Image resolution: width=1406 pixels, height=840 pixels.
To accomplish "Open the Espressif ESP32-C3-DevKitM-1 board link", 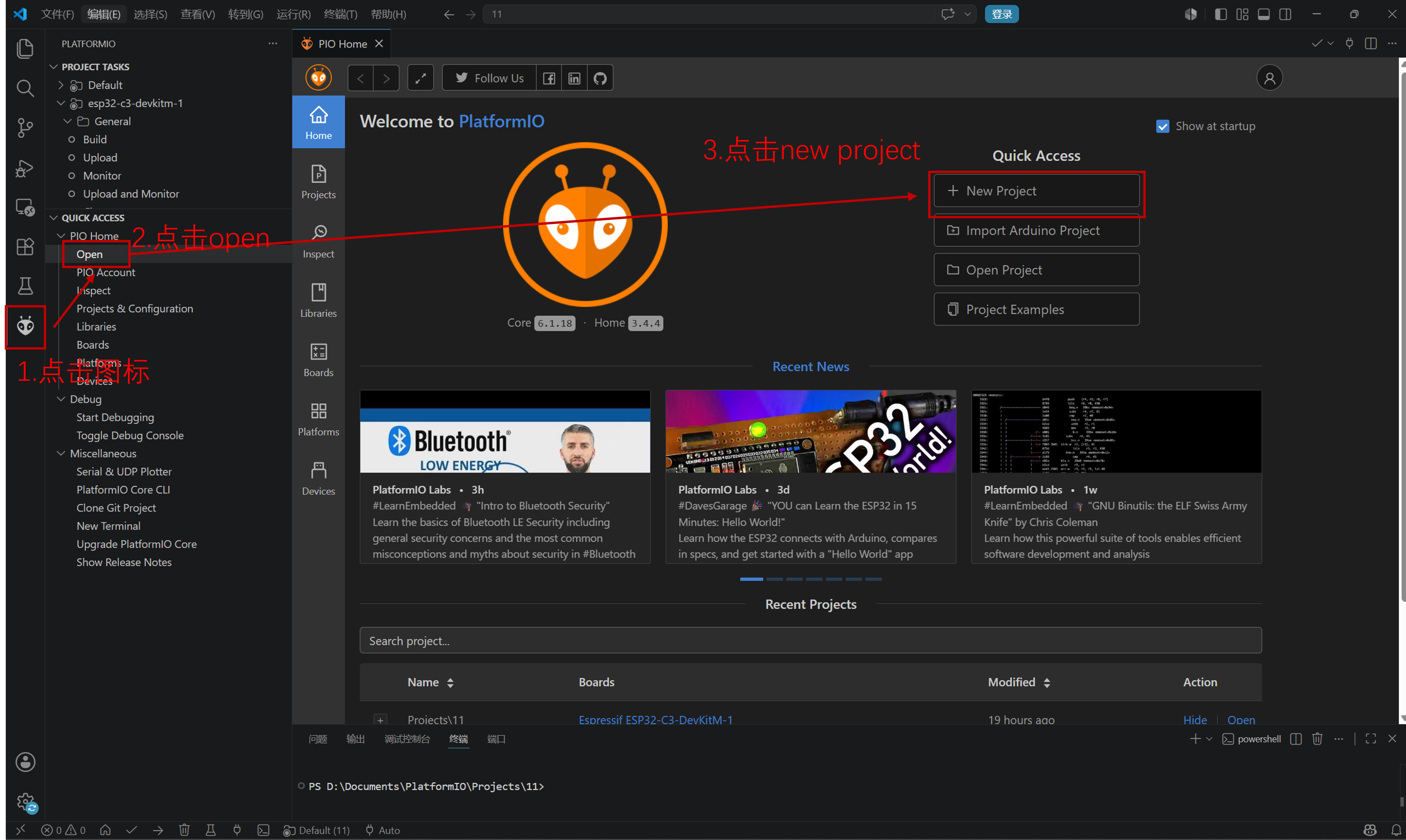I will (x=655, y=720).
